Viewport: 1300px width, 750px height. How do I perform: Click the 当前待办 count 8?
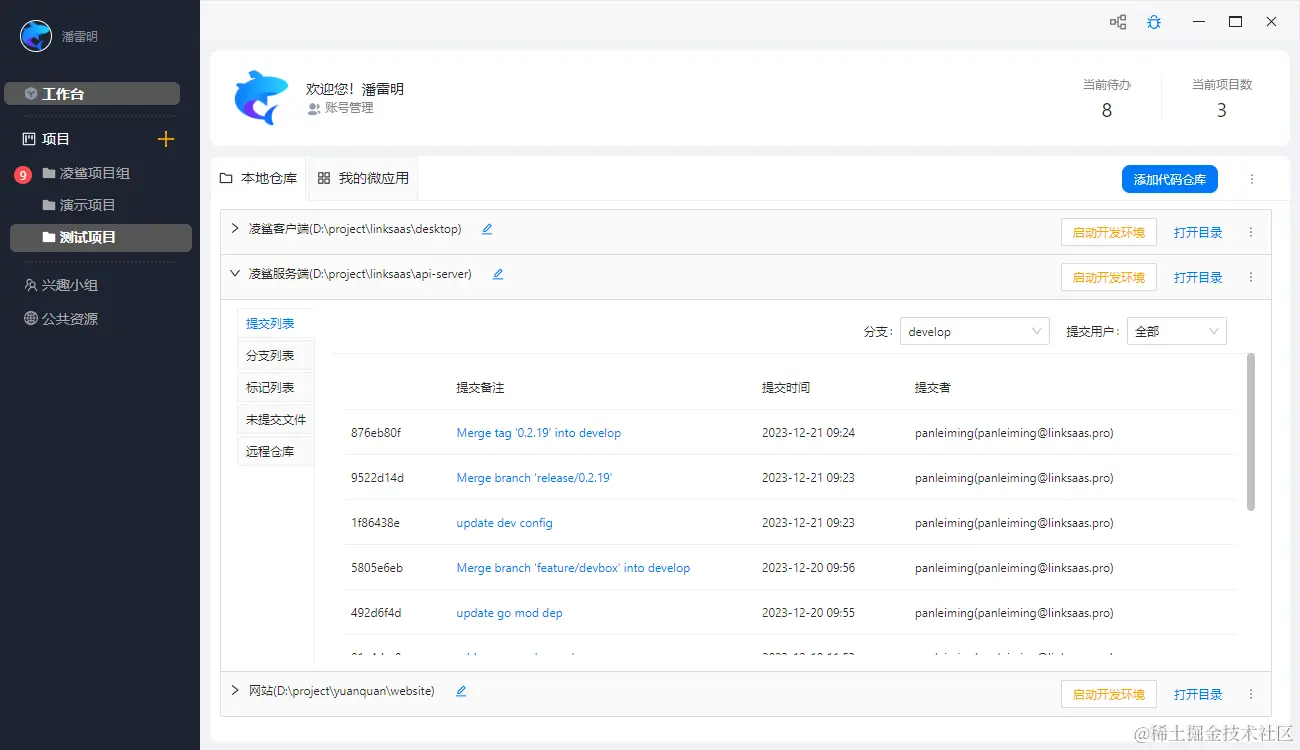tap(1106, 111)
